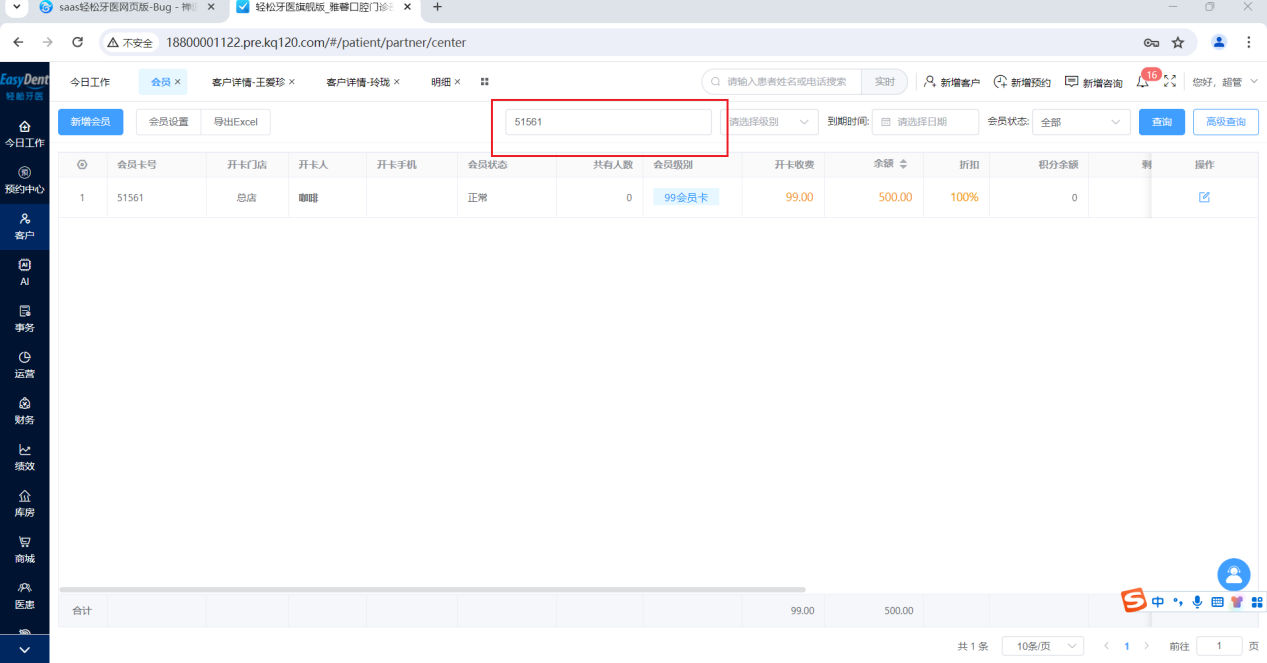The width and height of the screenshot is (1267, 663).
Task: Open the 到期时间 date picker
Action: (x=925, y=122)
